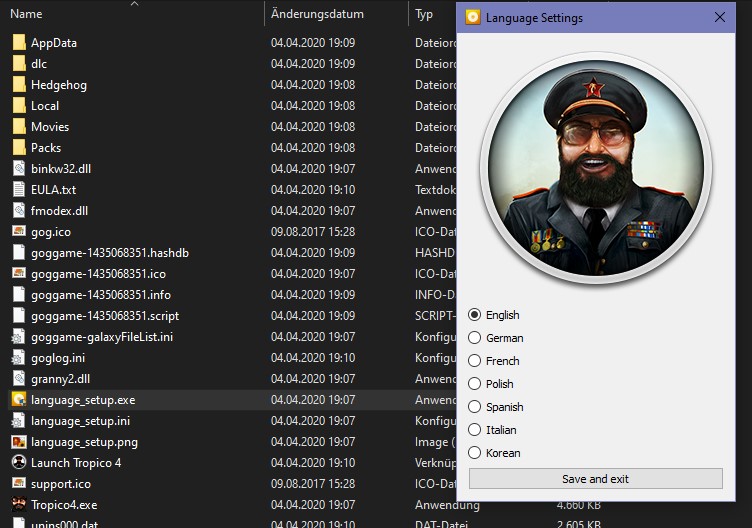
Task: Click the language_setup.png image icon
Action: 19,442
